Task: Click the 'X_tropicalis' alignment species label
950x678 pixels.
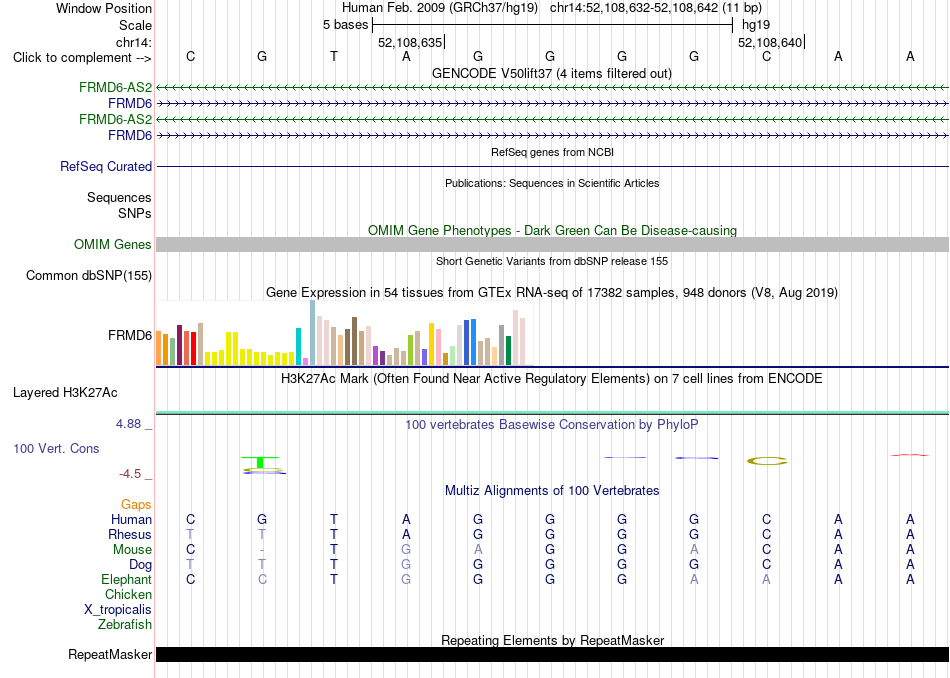Action: (x=118, y=610)
